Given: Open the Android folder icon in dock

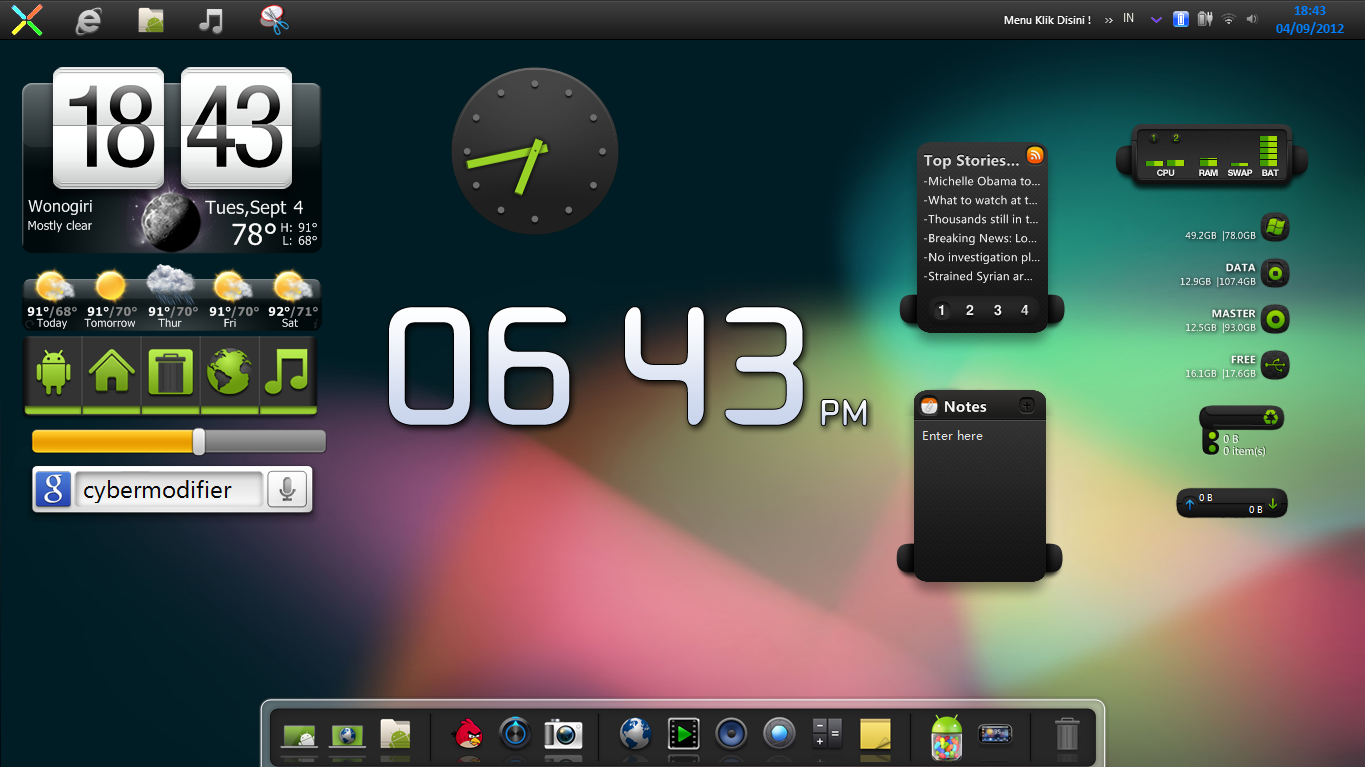Looking at the screenshot, I should click(395, 734).
